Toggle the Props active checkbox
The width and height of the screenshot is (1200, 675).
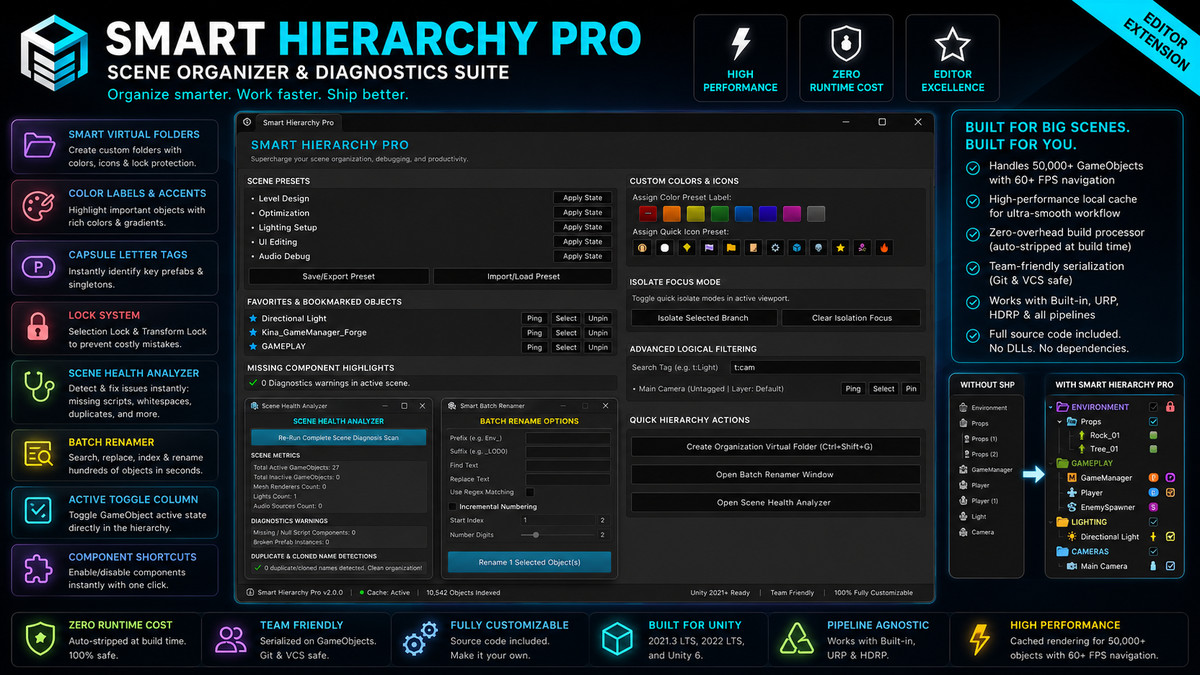click(x=1153, y=422)
